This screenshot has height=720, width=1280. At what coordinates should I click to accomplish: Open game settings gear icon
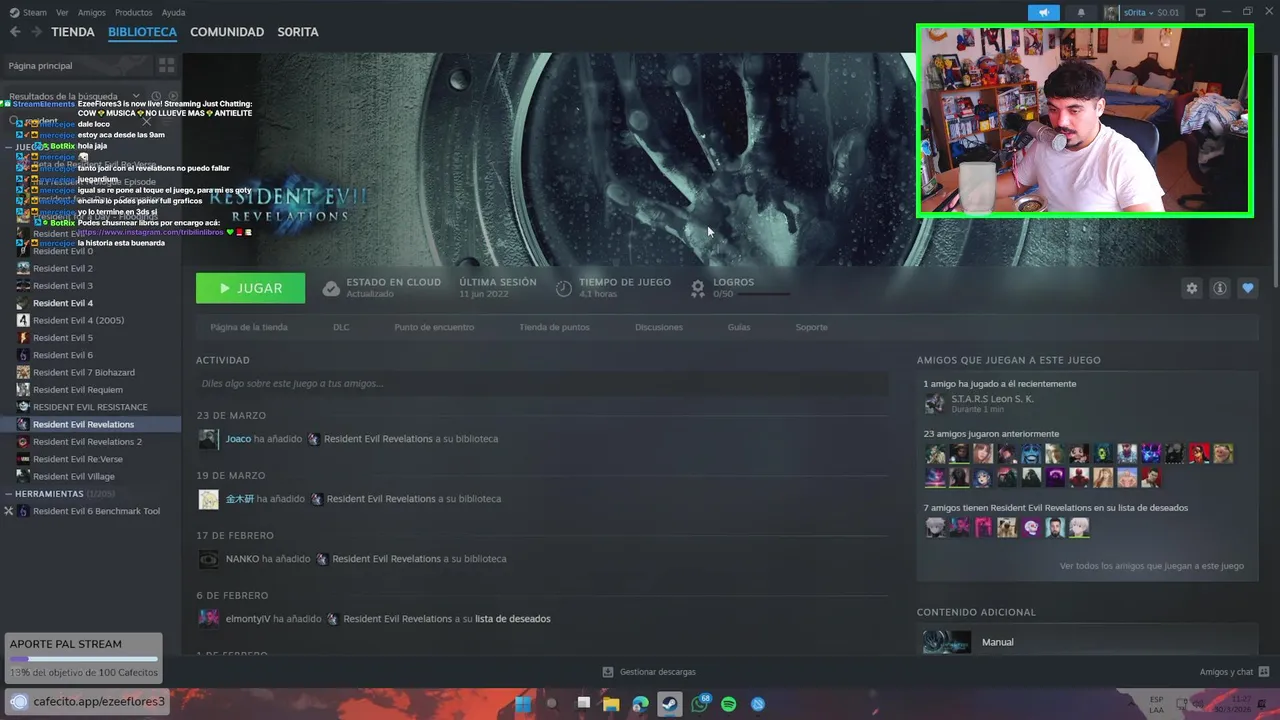click(1191, 288)
